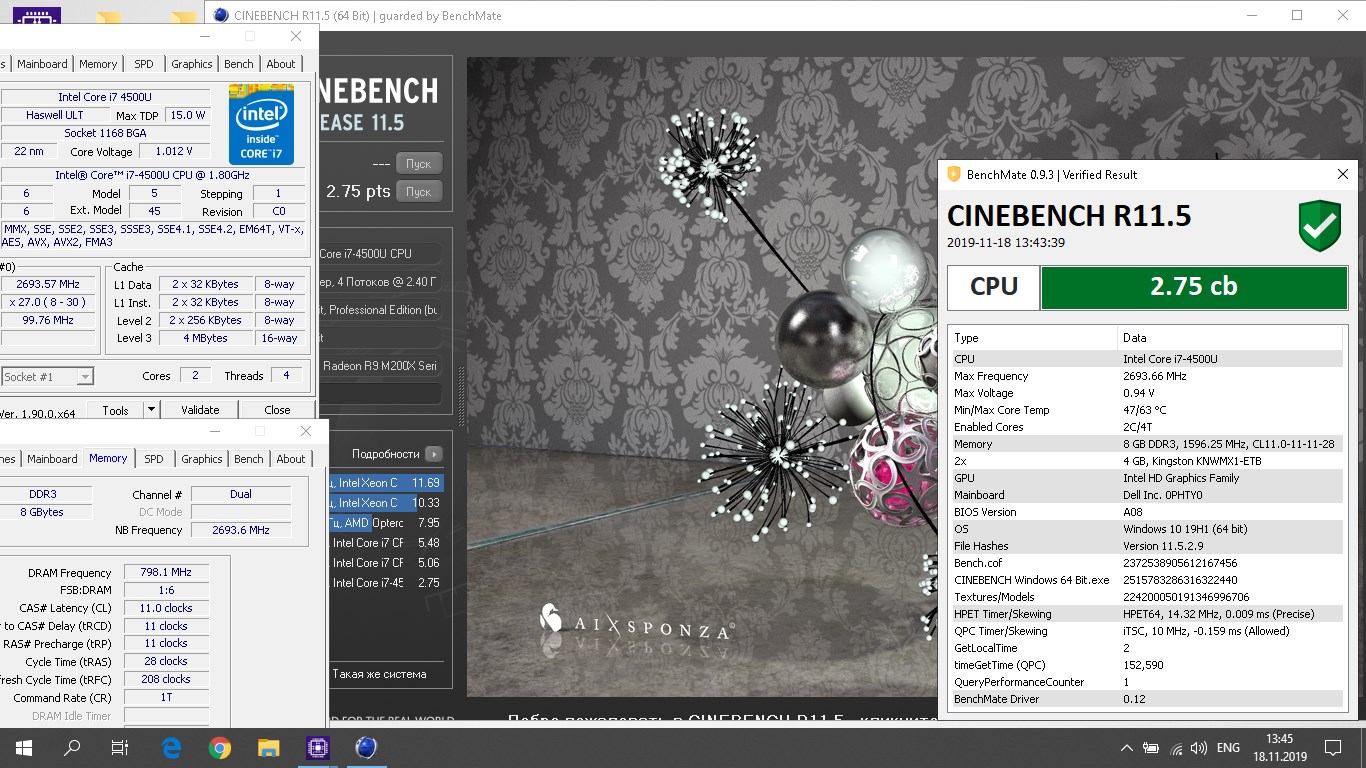Switch to Cinebench taskbar icon
This screenshot has height=768, width=1366.
(x=366, y=747)
